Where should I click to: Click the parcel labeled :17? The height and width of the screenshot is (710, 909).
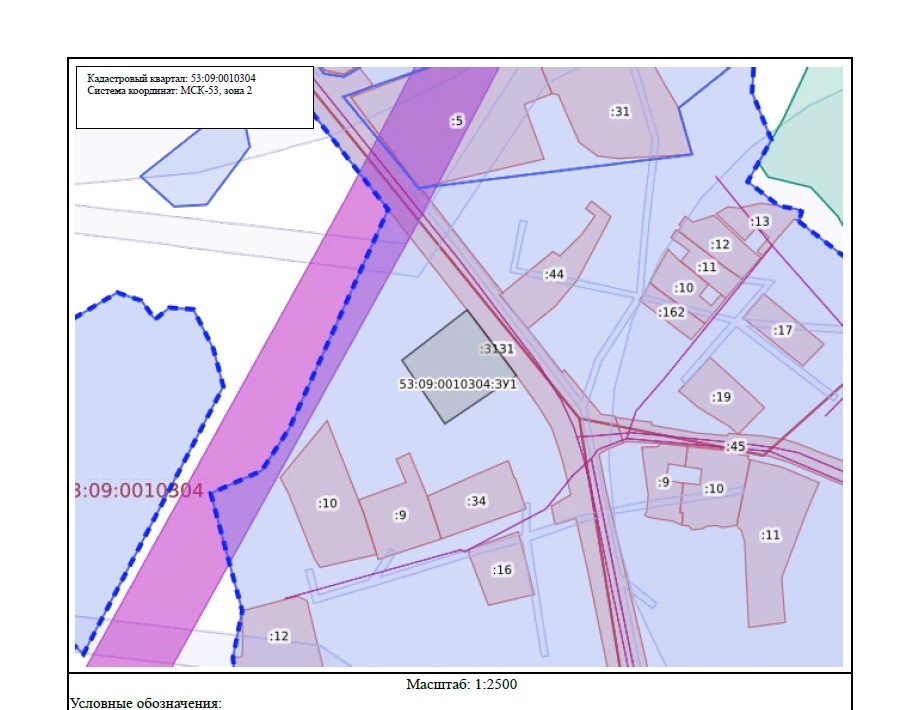click(783, 330)
